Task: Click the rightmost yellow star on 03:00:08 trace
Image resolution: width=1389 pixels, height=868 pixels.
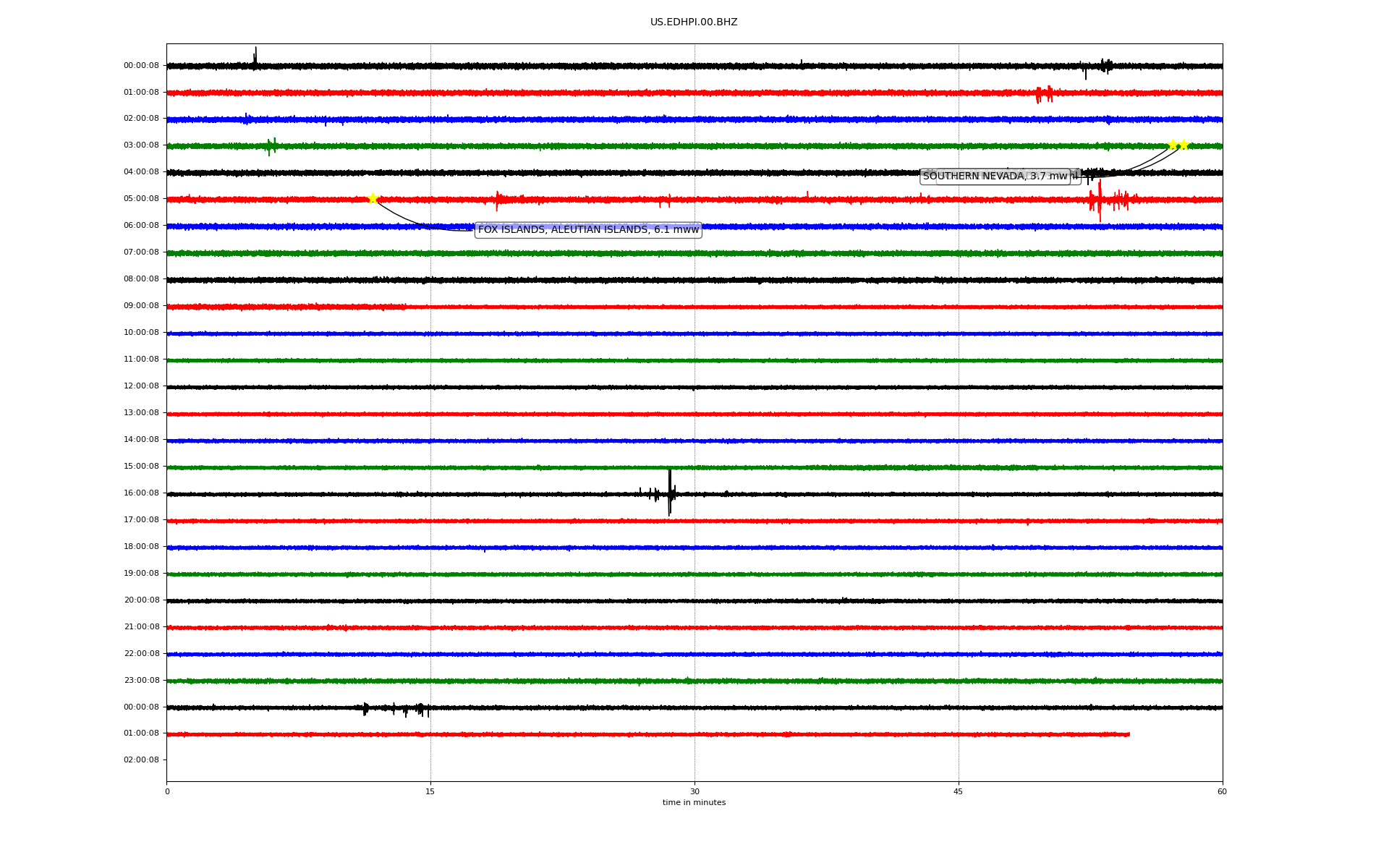Action: click(x=1184, y=145)
